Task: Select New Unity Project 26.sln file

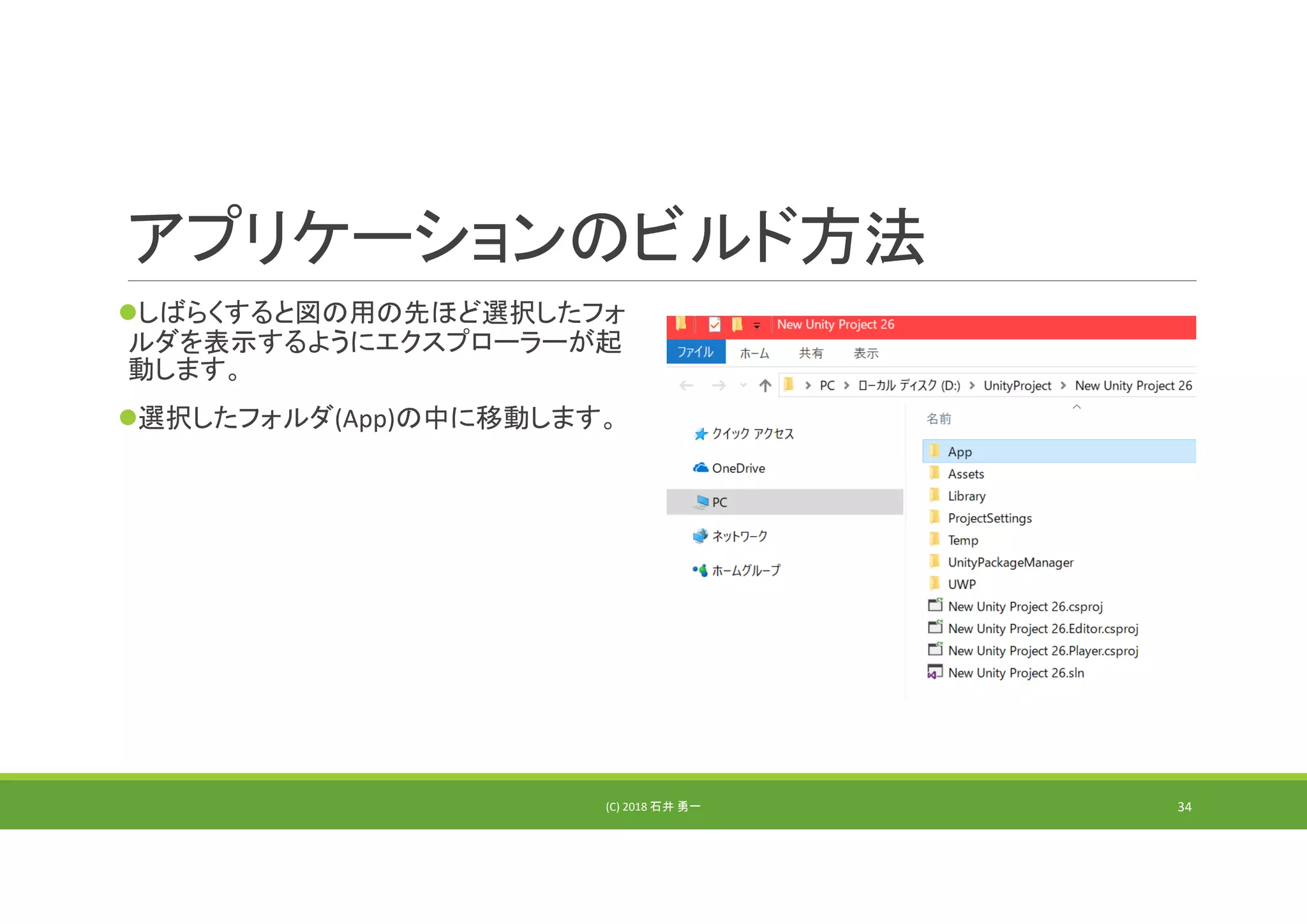Action: (x=1016, y=673)
